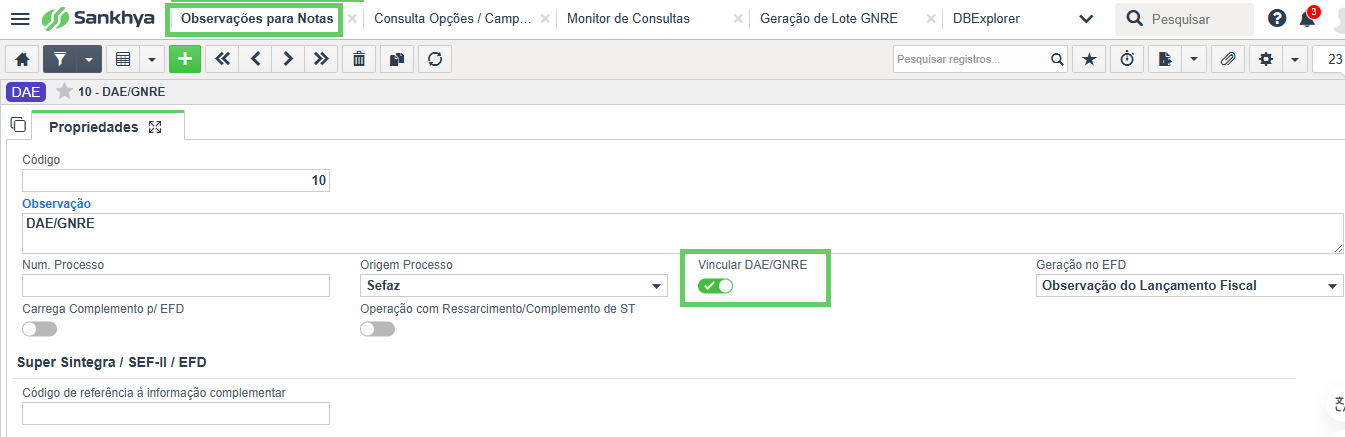1345x437 pixels.
Task: Click the Pesquisar registros field
Action: [x=970, y=59]
